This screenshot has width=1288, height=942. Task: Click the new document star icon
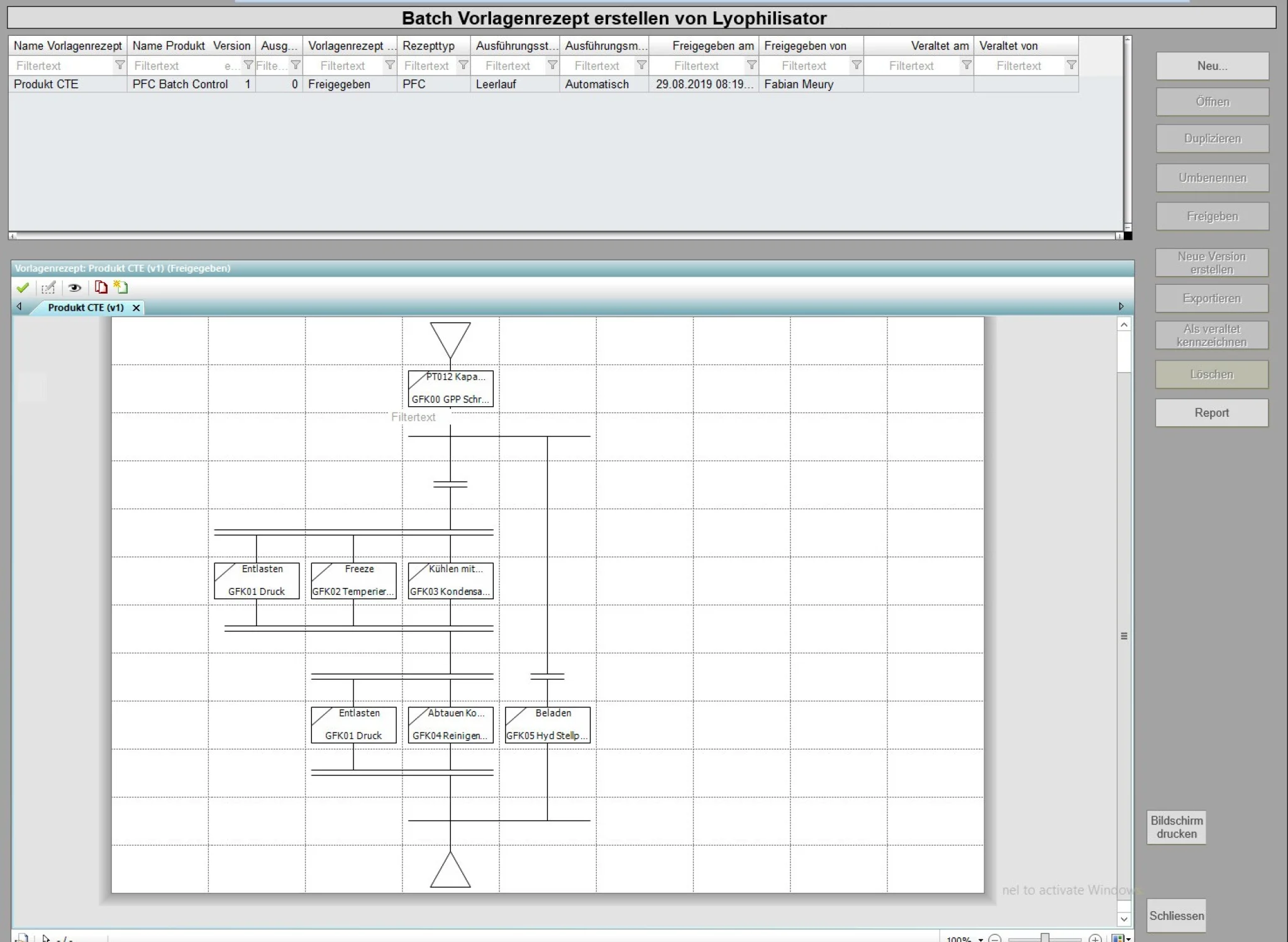[121, 287]
